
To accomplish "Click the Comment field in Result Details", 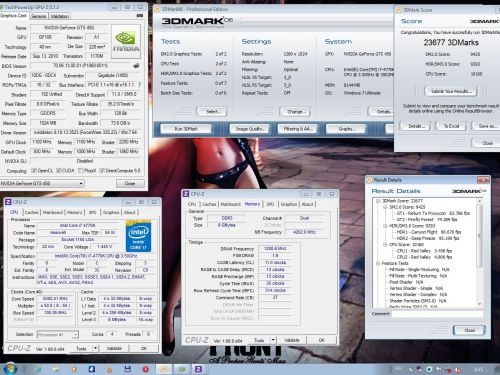I will tap(437, 314).
